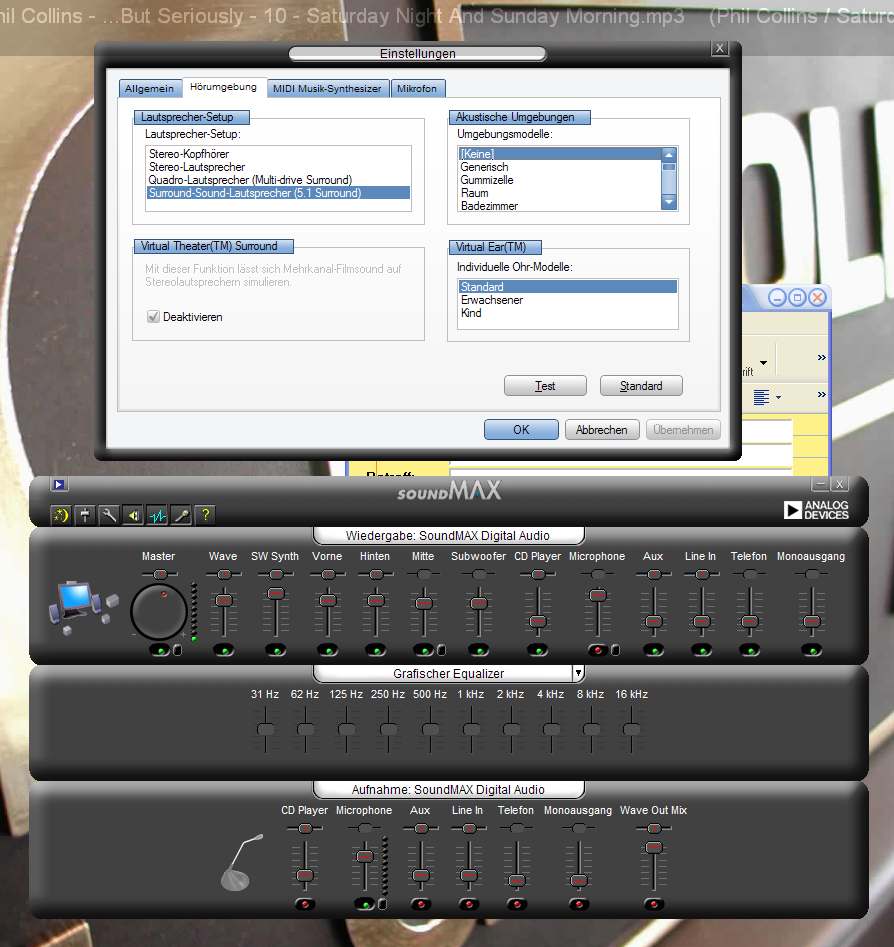Click the Analog Devices logo
The height and width of the screenshot is (947, 894).
(816, 510)
